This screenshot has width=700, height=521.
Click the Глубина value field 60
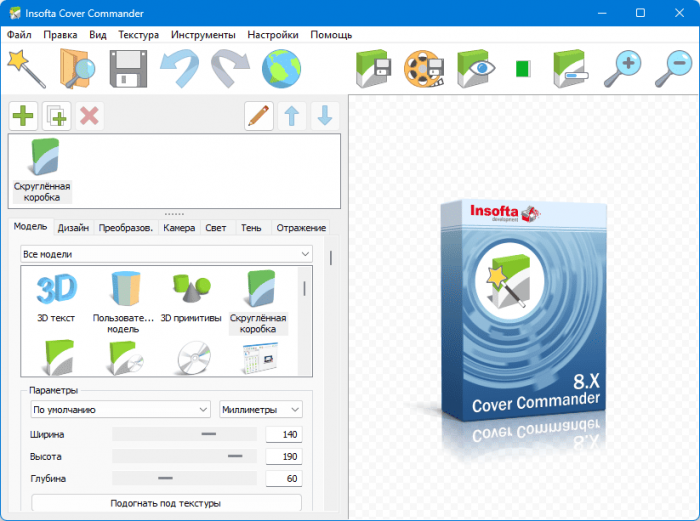[284, 478]
